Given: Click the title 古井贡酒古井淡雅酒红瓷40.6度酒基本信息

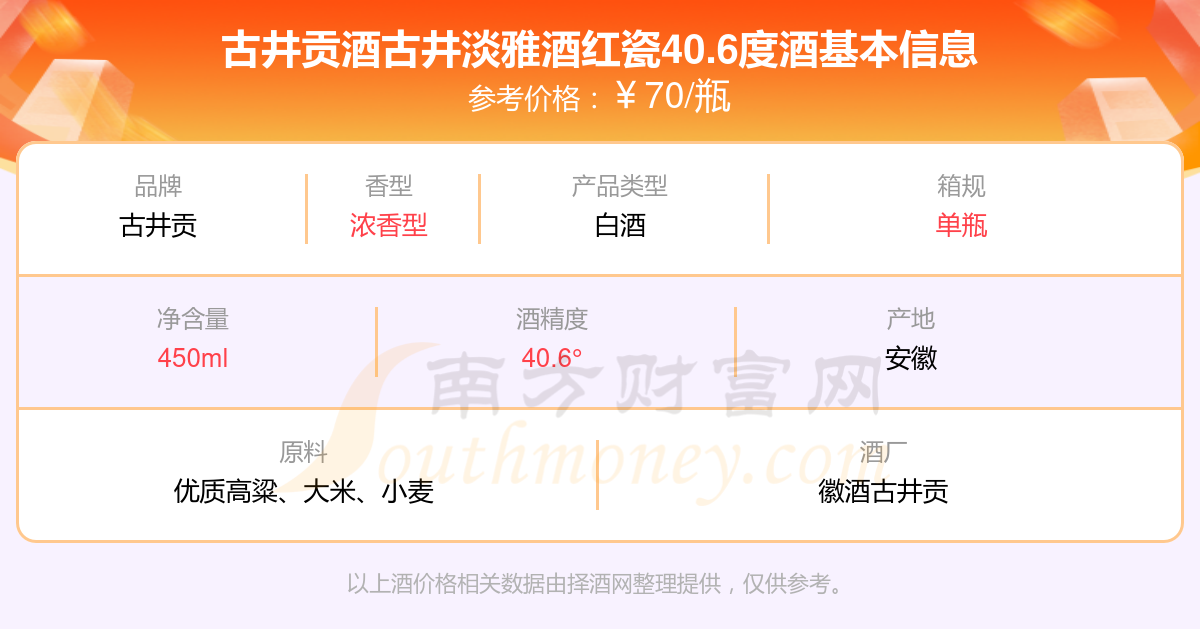Looking at the screenshot, I should click(599, 50).
